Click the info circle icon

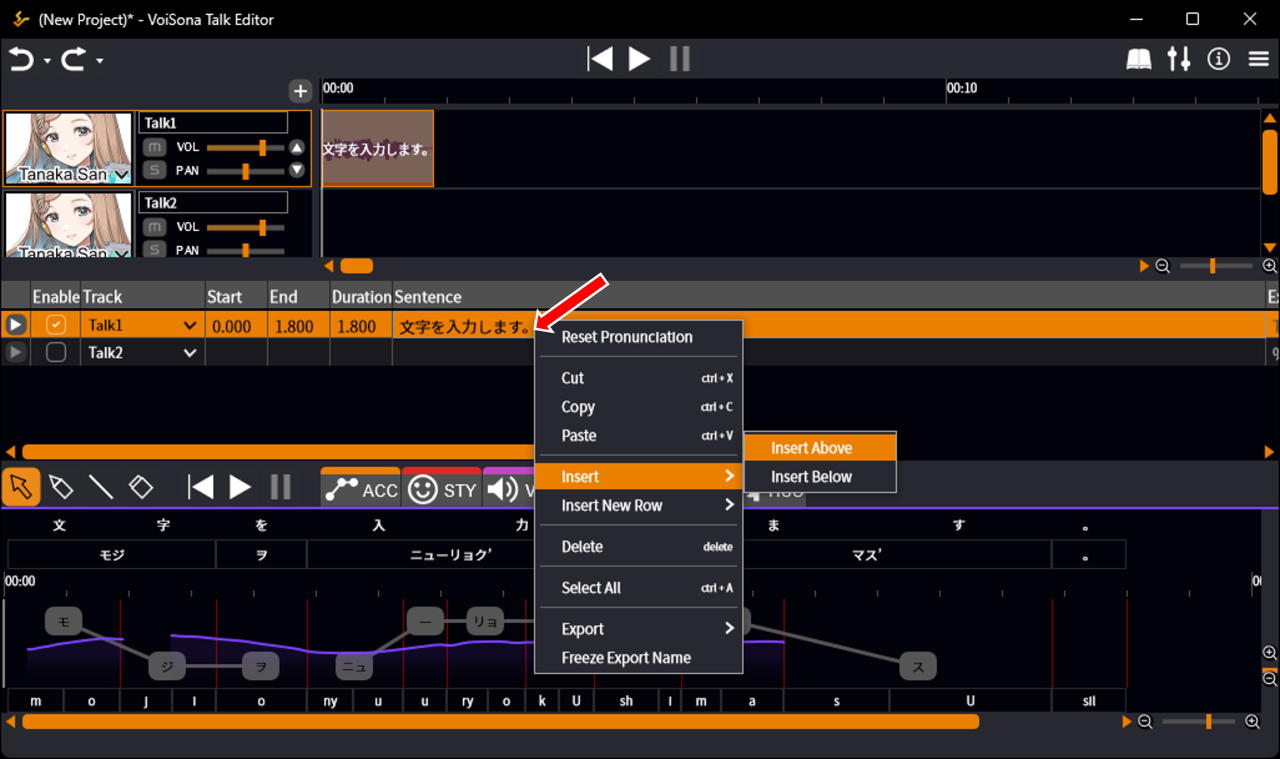(1218, 60)
